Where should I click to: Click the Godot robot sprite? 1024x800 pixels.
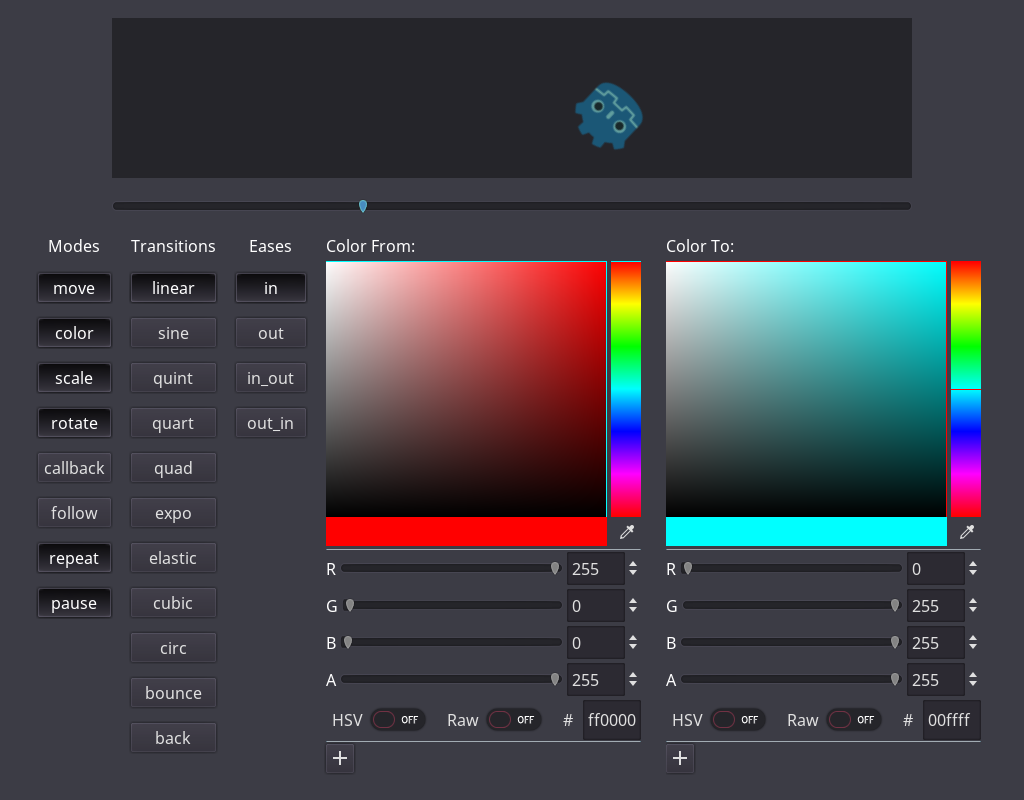(x=609, y=116)
